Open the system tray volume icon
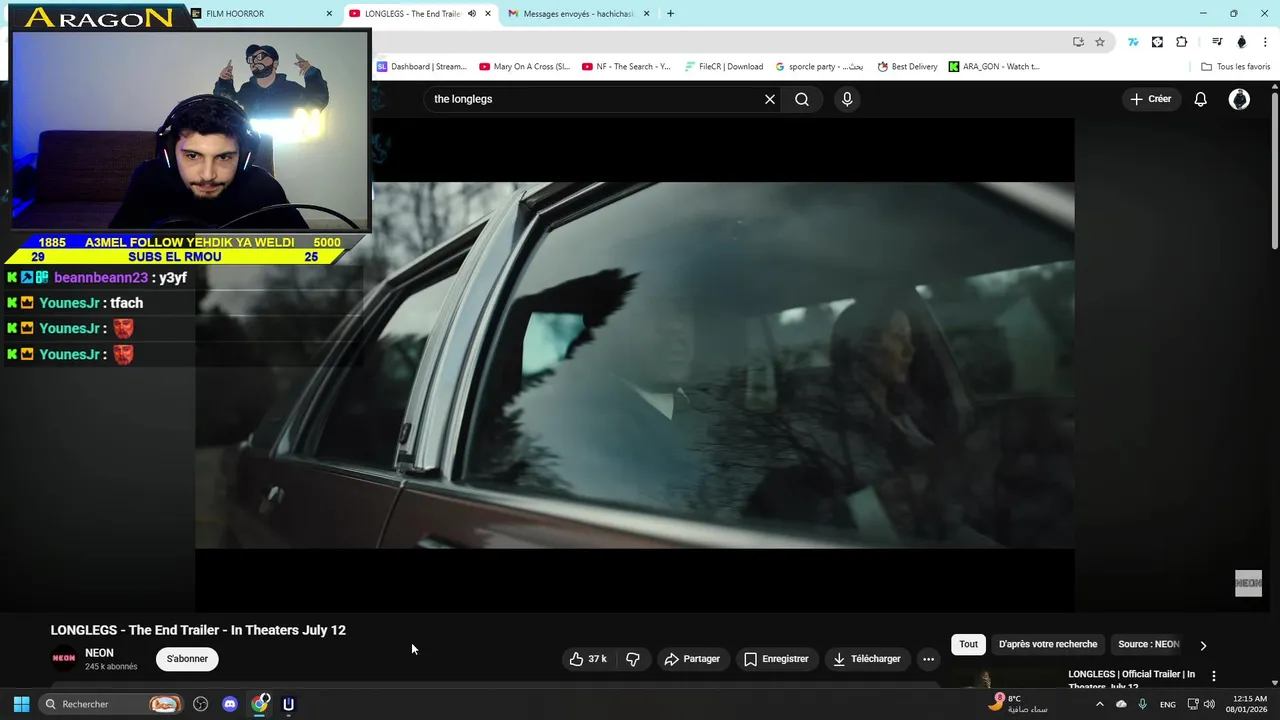Image resolution: width=1280 pixels, height=720 pixels. pyautogui.click(x=1209, y=704)
